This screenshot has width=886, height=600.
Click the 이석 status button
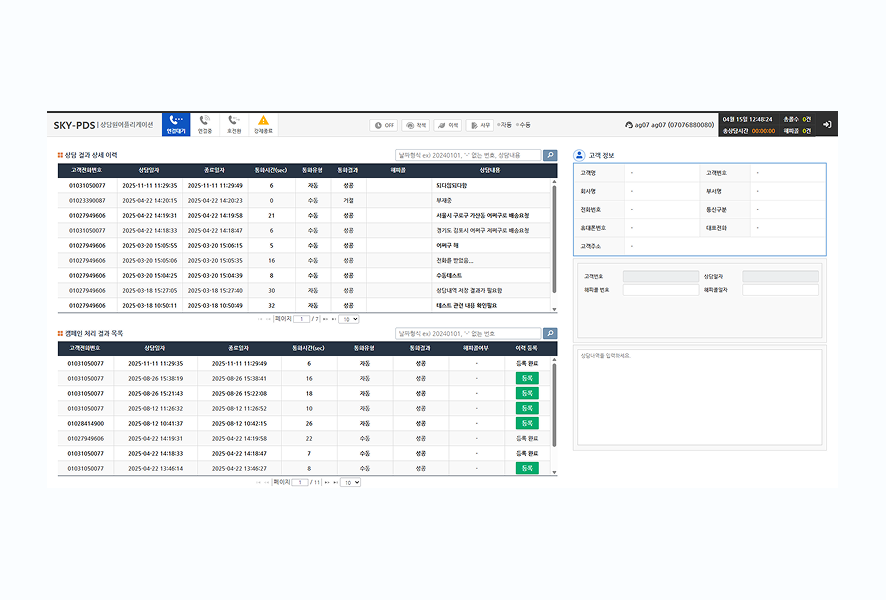pyautogui.click(x=448, y=125)
